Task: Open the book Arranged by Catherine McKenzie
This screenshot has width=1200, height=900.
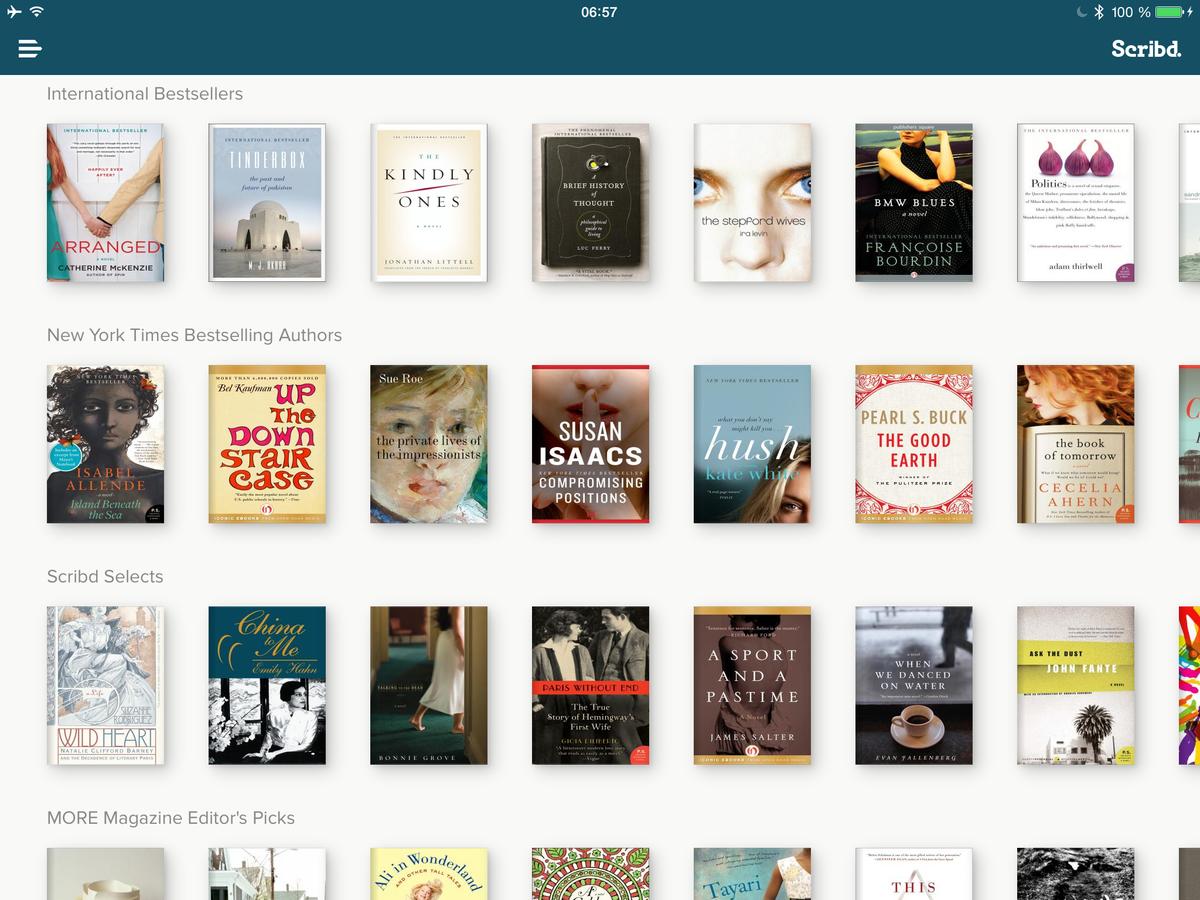Action: tap(105, 203)
